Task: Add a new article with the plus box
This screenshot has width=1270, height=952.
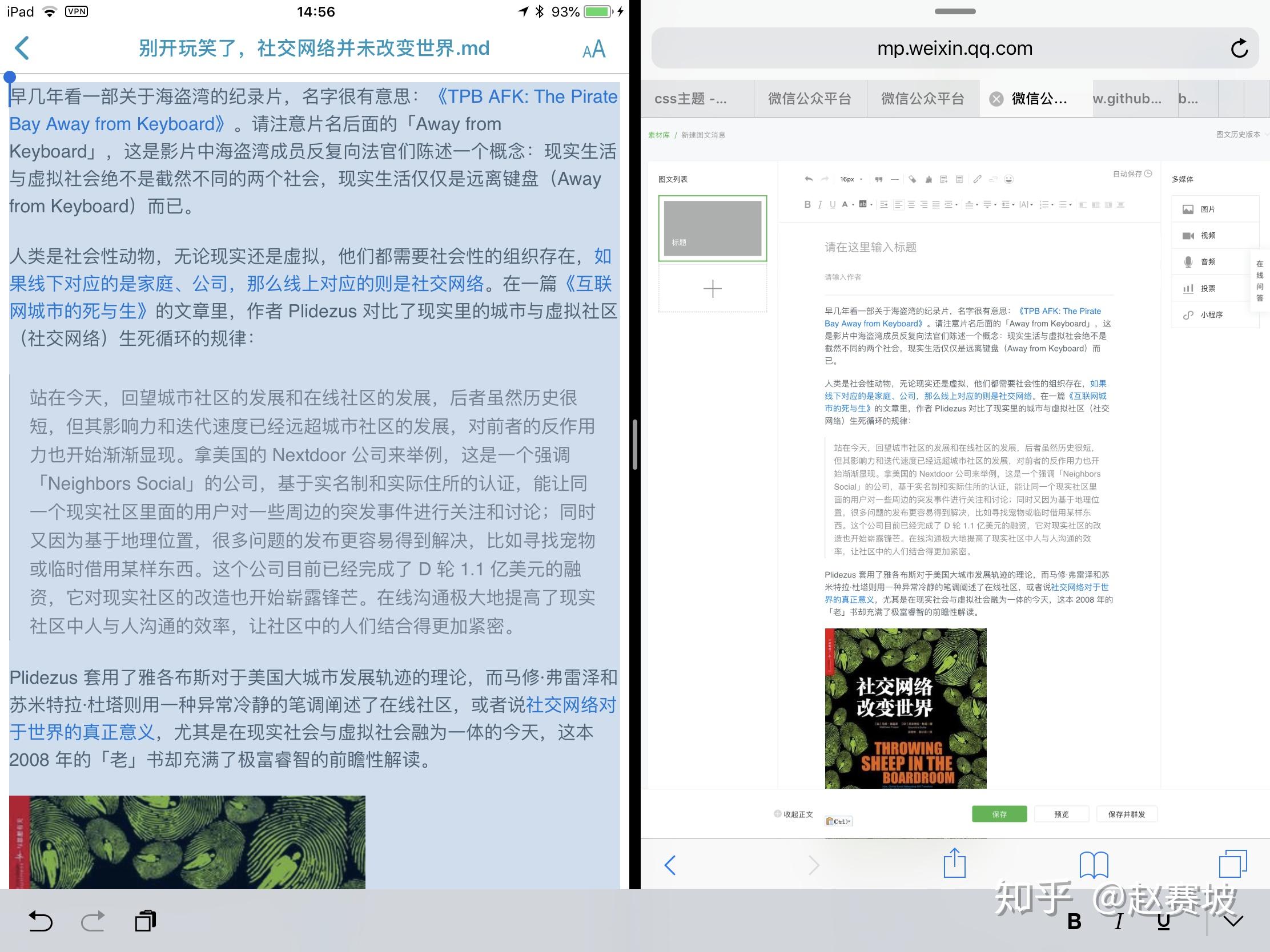Action: (x=713, y=289)
